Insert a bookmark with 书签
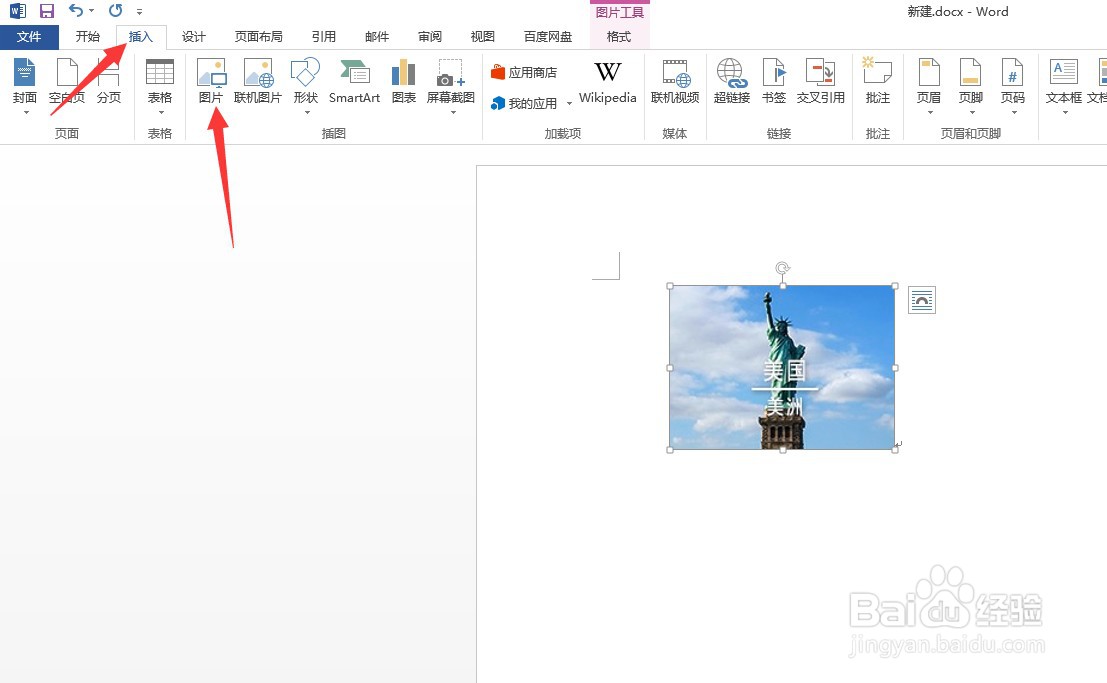Viewport: 1107px width, 683px height. [x=774, y=81]
